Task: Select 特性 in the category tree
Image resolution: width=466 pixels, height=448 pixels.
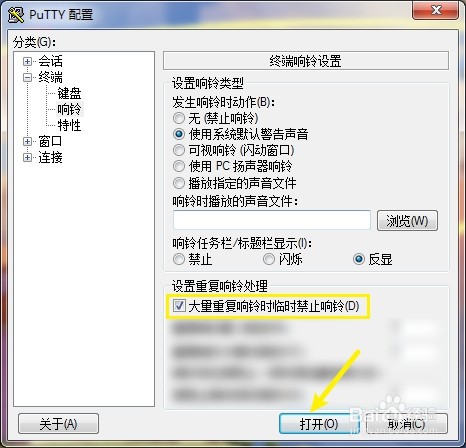Action: (69, 125)
